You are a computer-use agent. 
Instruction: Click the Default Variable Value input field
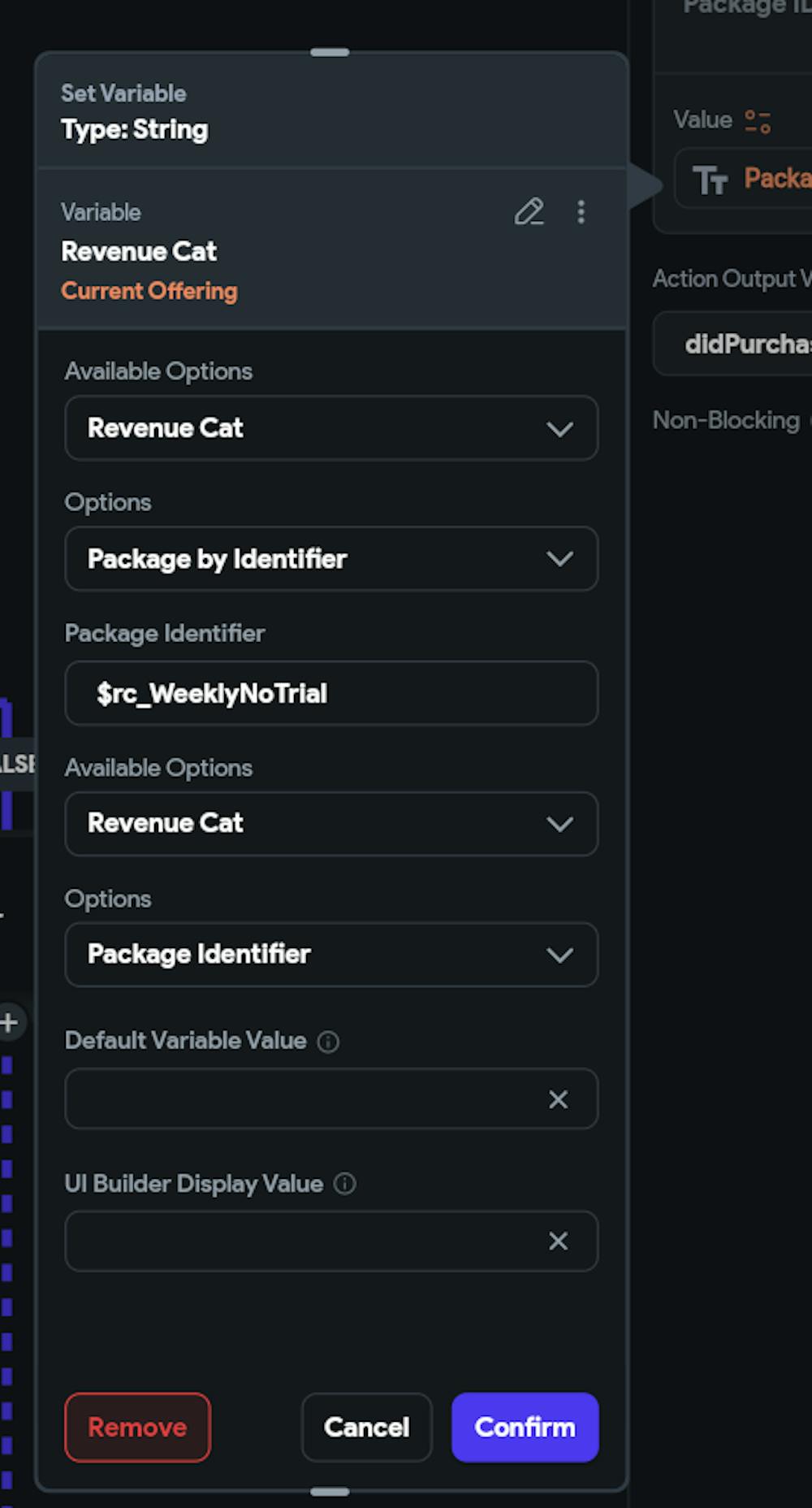(x=300, y=1099)
